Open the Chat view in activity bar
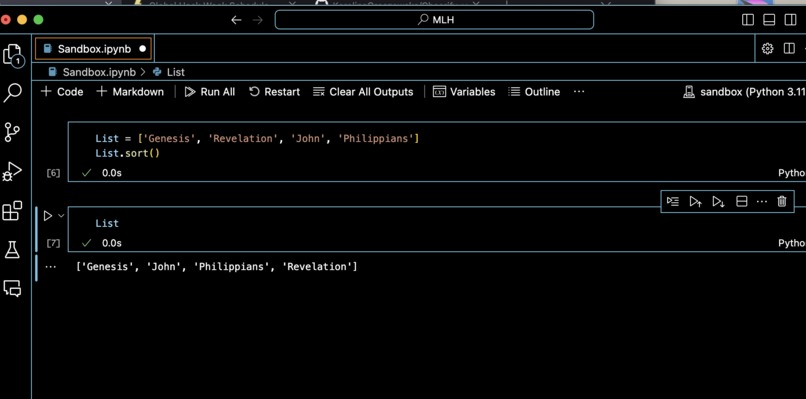The height and width of the screenshot is (399, 806). click(12, 288)
